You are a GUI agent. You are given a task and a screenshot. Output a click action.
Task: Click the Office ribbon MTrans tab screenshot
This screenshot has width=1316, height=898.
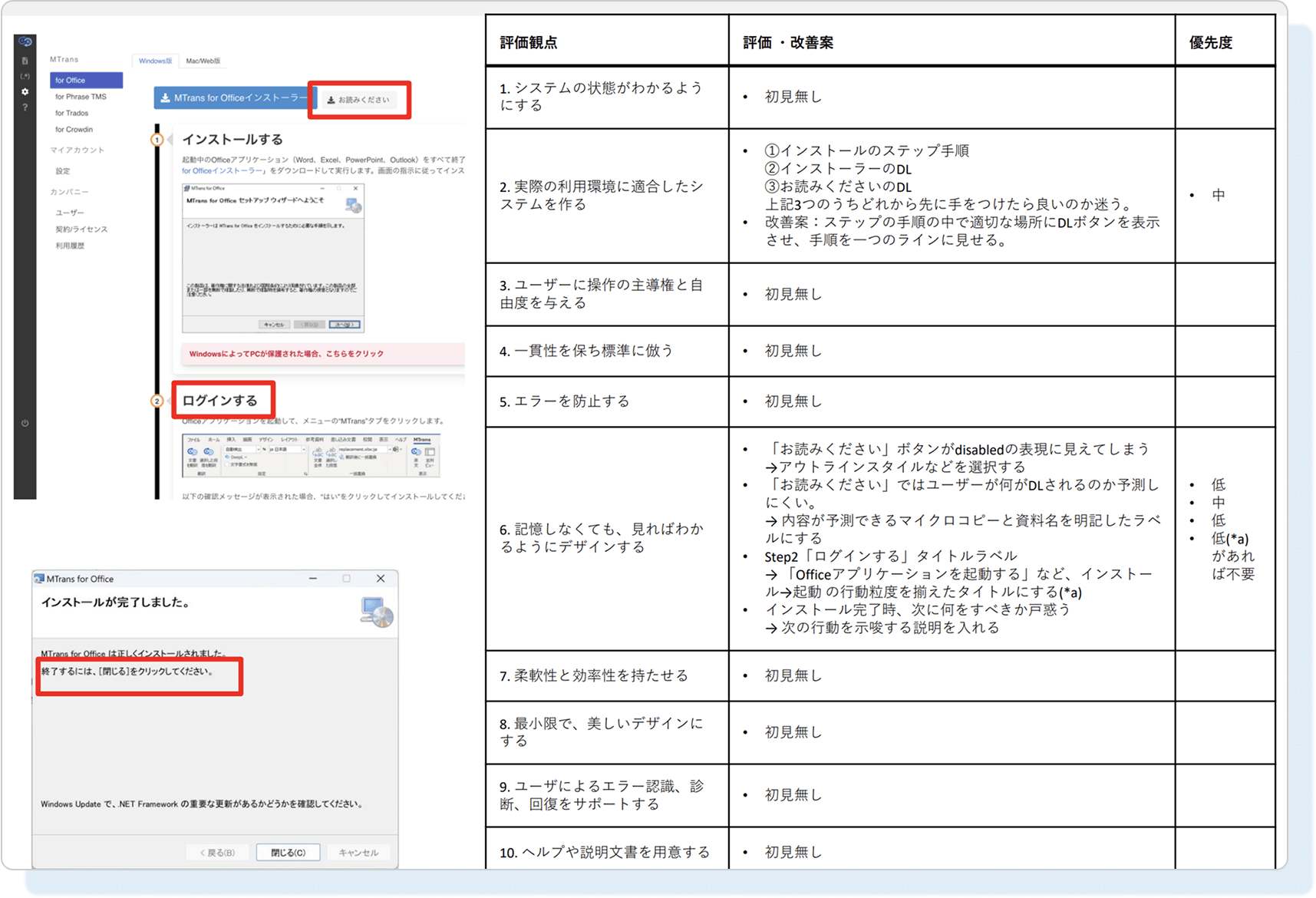311,456
